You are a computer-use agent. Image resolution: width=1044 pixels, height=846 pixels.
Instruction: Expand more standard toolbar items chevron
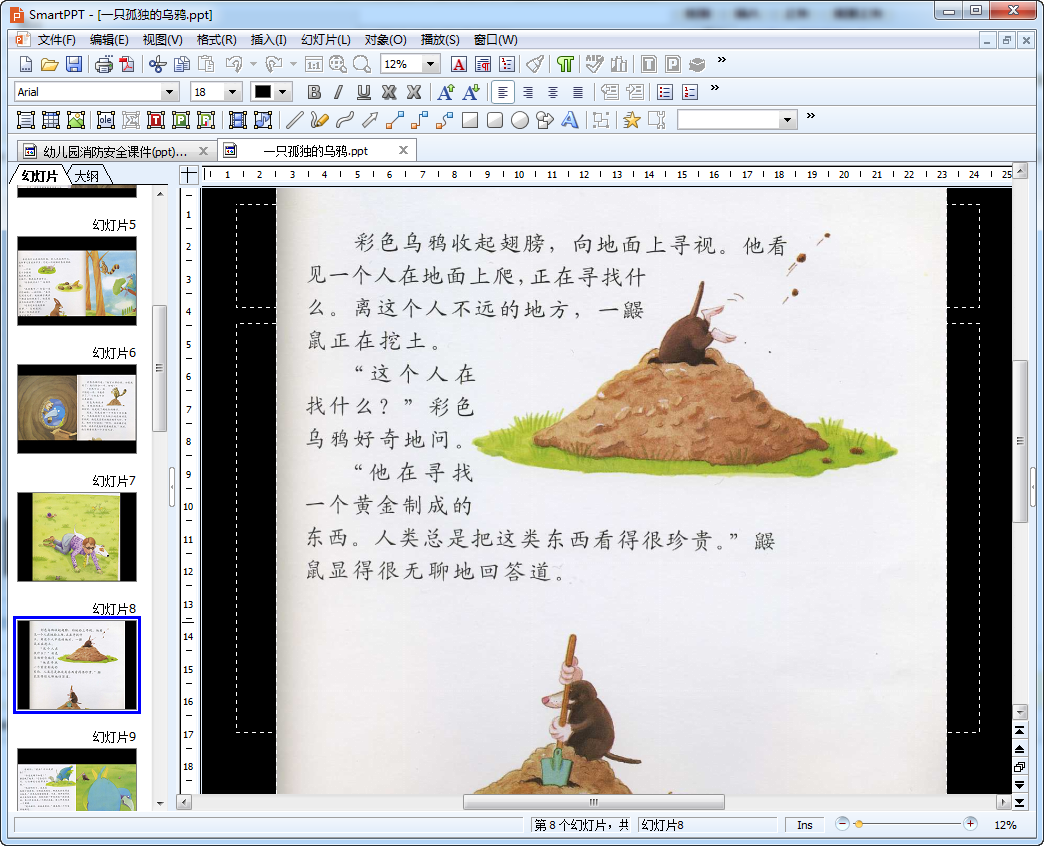(x=722, y=60)
